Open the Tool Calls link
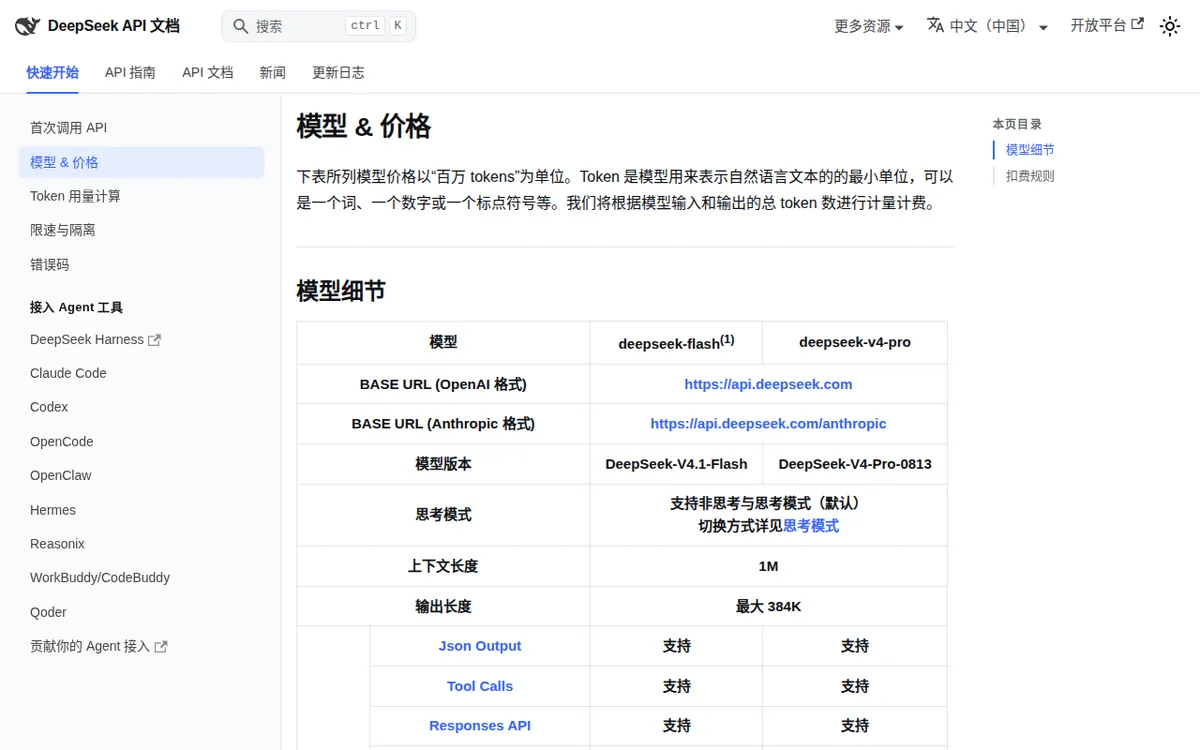The image size is (1200, 750). 480,686
